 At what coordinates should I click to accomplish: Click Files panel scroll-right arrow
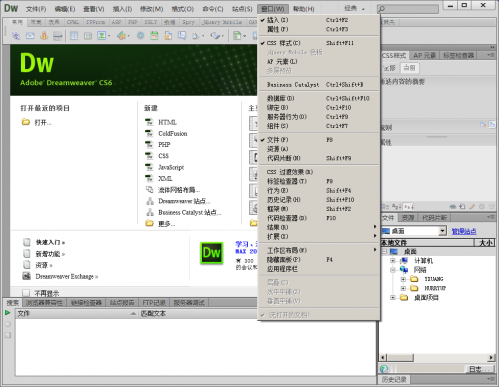491,358
